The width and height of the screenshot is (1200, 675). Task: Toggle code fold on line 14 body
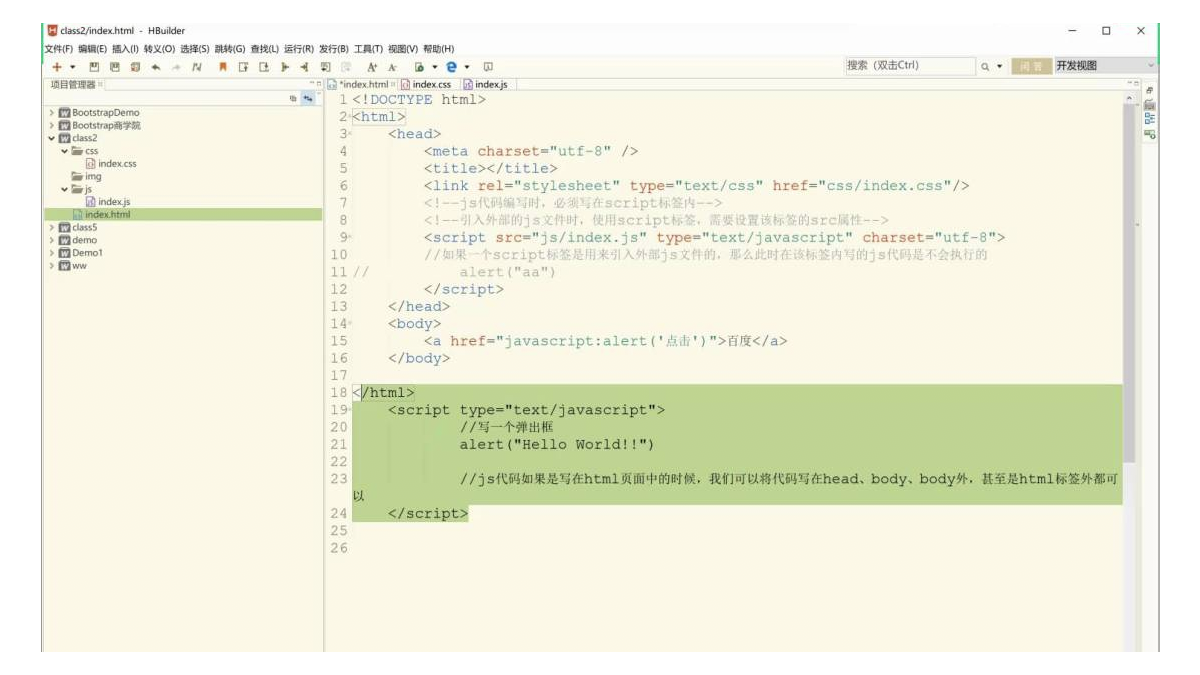349,324
